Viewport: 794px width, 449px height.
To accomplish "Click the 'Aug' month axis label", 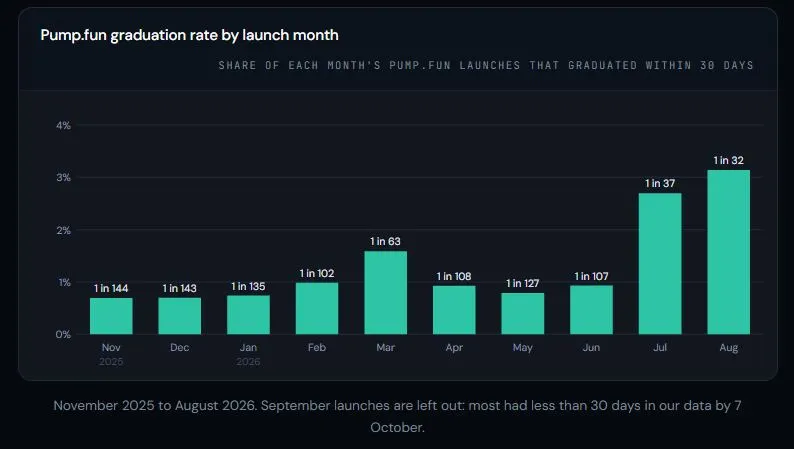I will (x=729, y=347).
